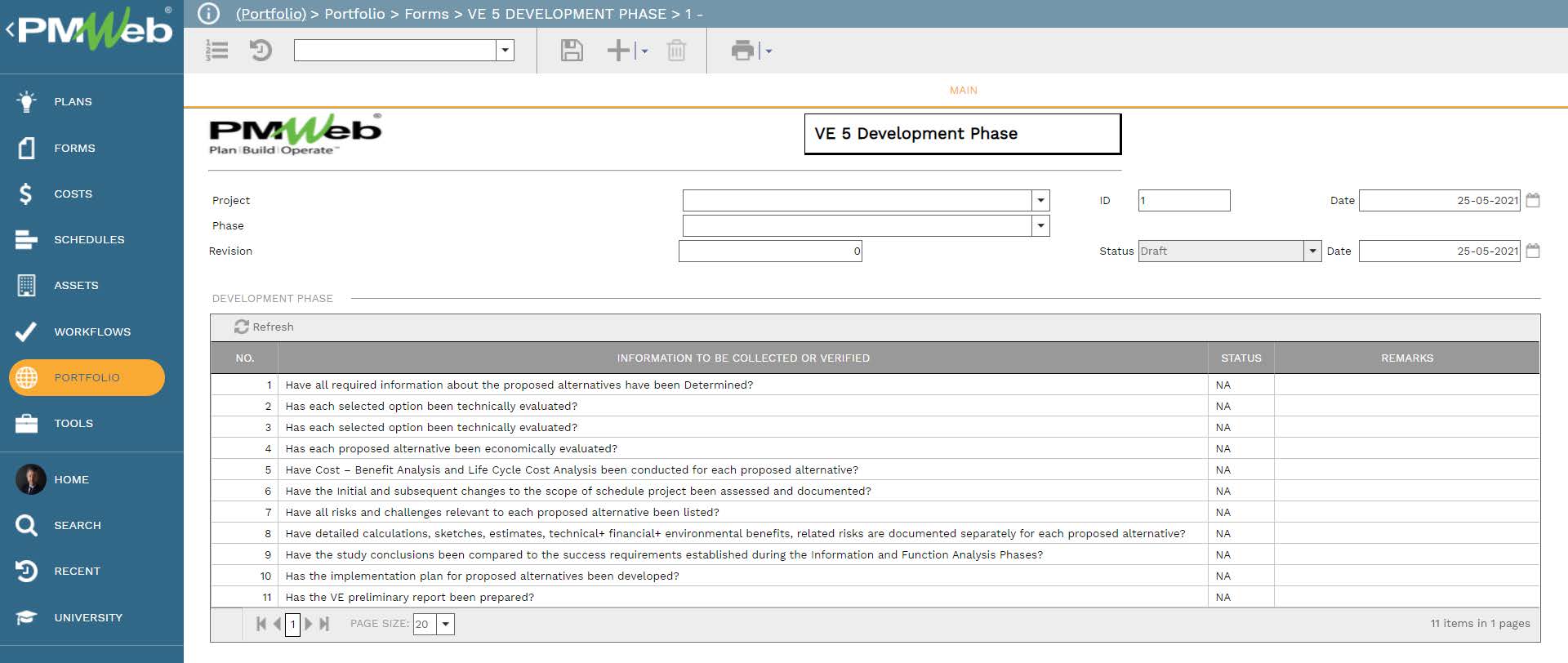The width and height of the screenshot is (1568, 663).
Task: Expand the print options dropdown arrow
Action: pyautogui.click(x=768, y=51)
